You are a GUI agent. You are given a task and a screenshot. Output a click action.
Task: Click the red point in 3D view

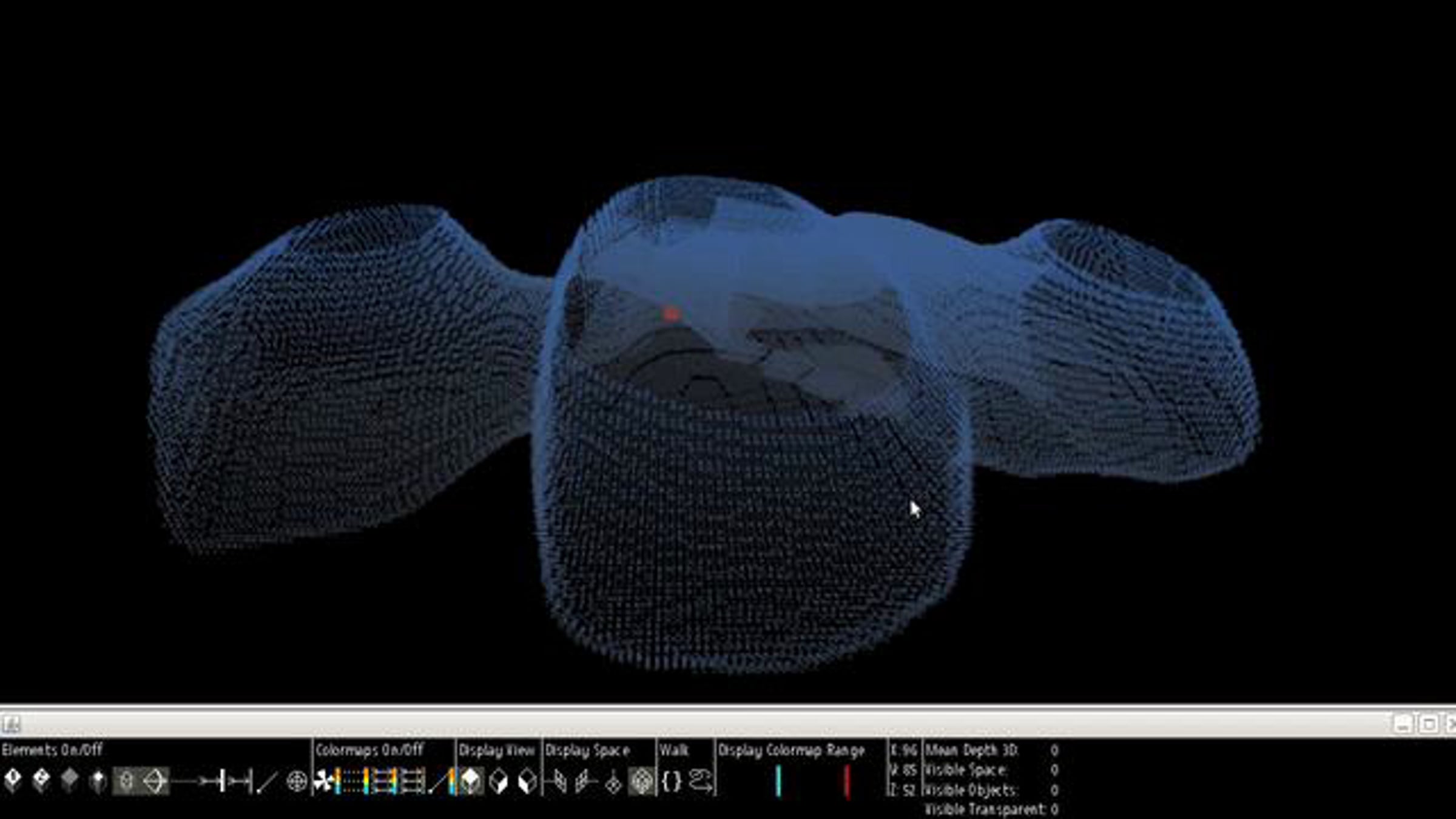671,314
